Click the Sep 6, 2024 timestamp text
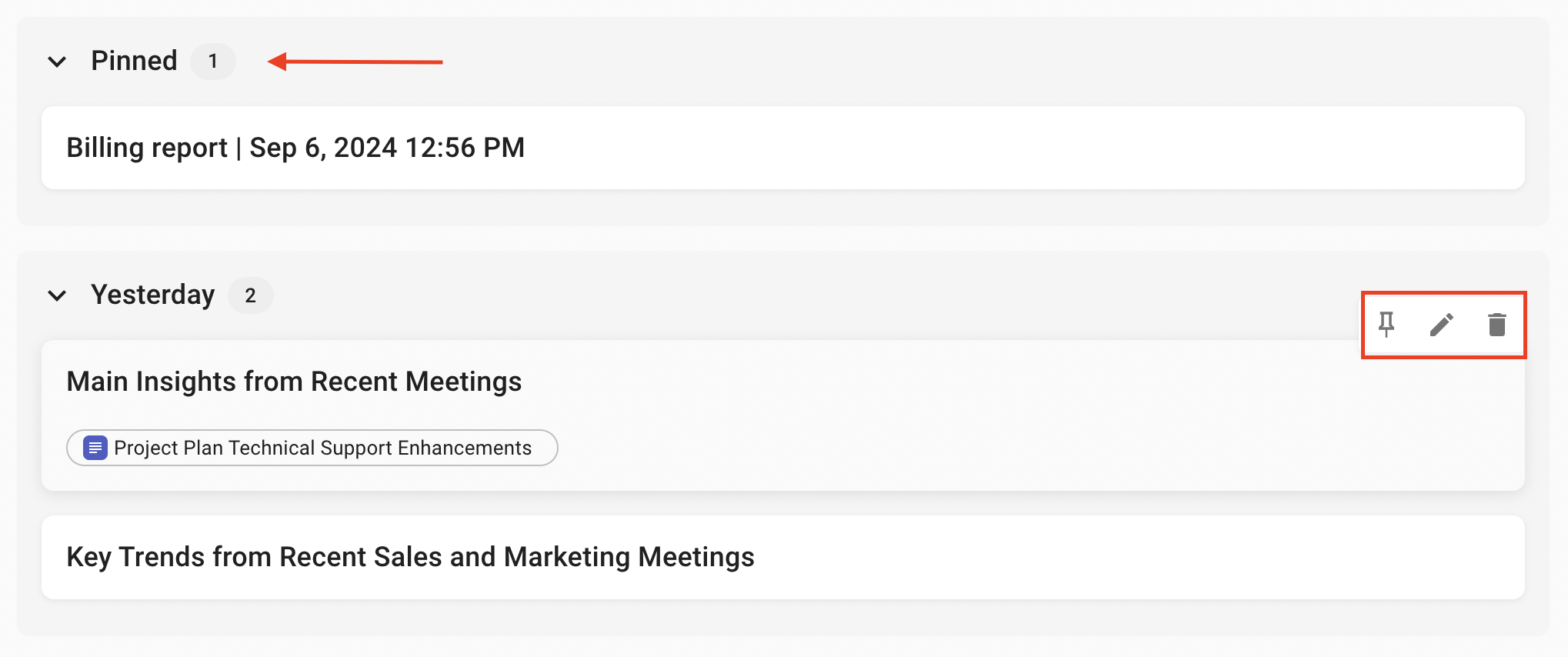1568x657 pixels. pyautogui.click(x=387, y=148)
